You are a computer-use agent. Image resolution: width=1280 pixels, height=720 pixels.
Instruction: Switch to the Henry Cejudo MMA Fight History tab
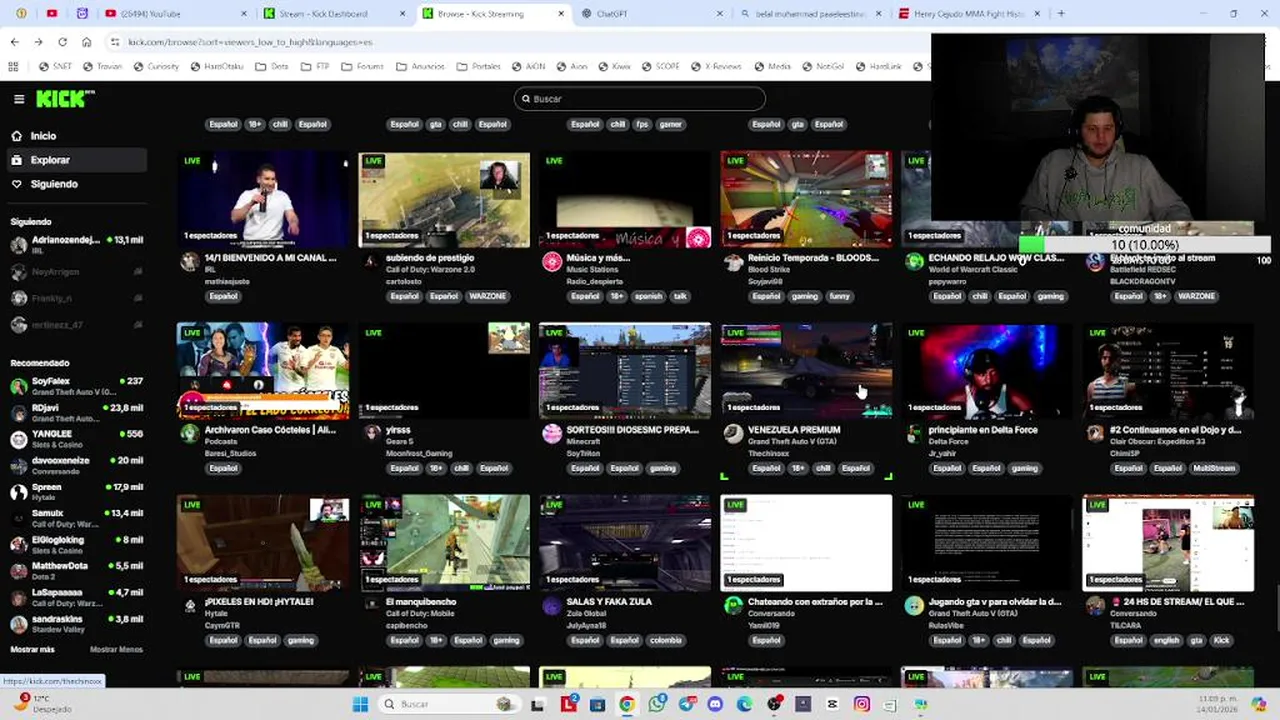(x=969, y=14)
